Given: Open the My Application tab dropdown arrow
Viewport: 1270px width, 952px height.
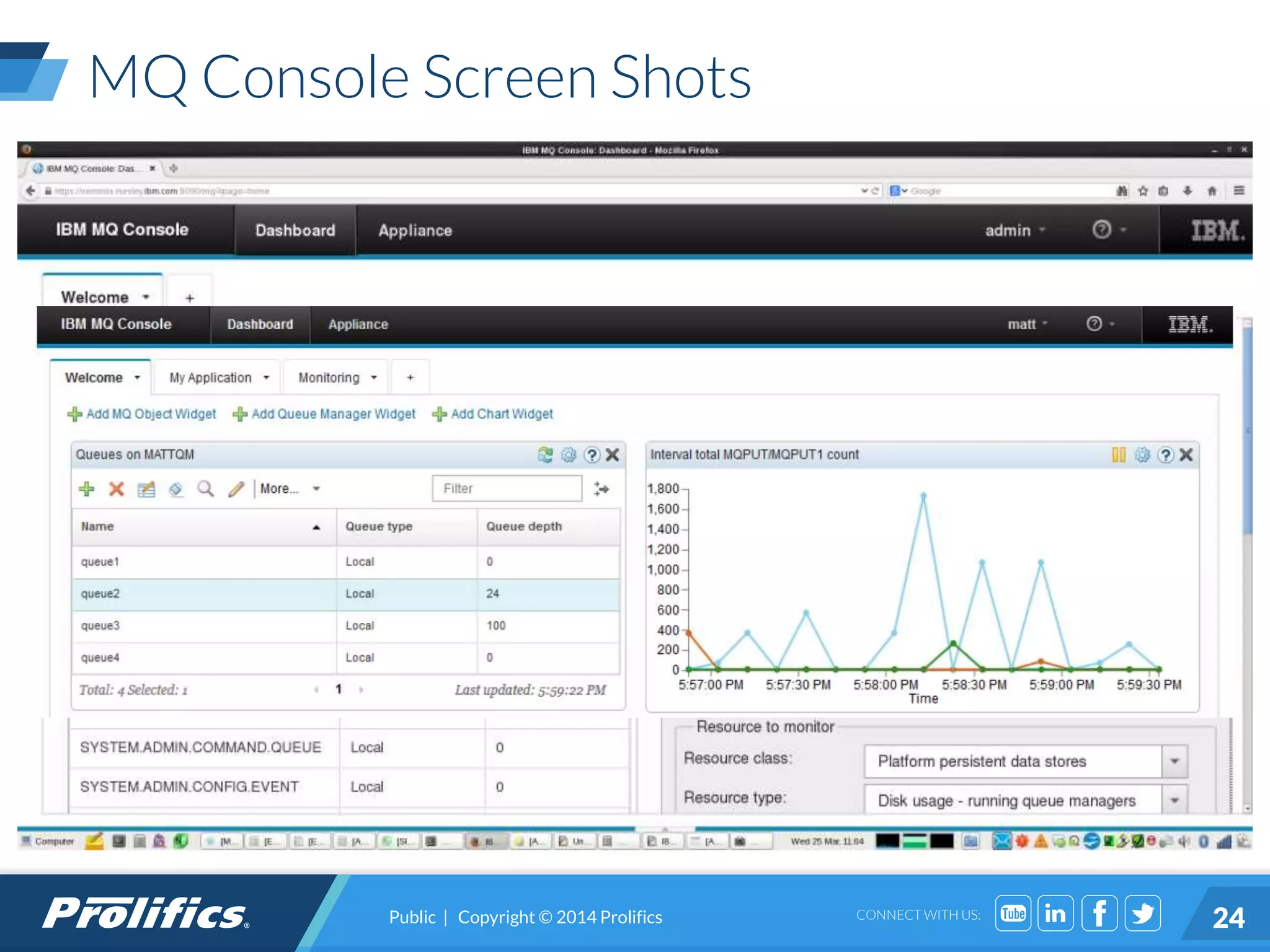Looking at the screenshot, I should [266, 377].
